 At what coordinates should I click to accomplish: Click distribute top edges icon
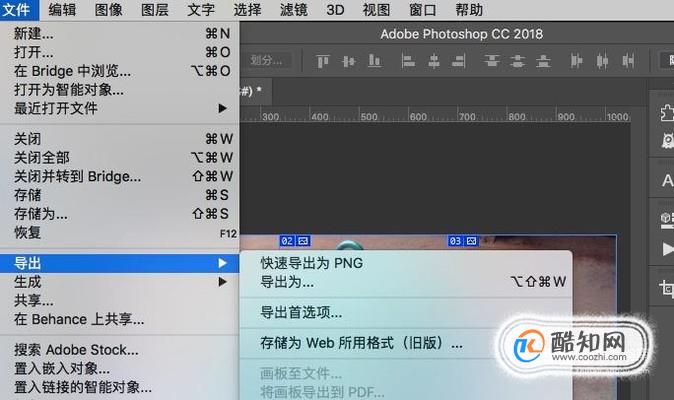coord(492,61)
